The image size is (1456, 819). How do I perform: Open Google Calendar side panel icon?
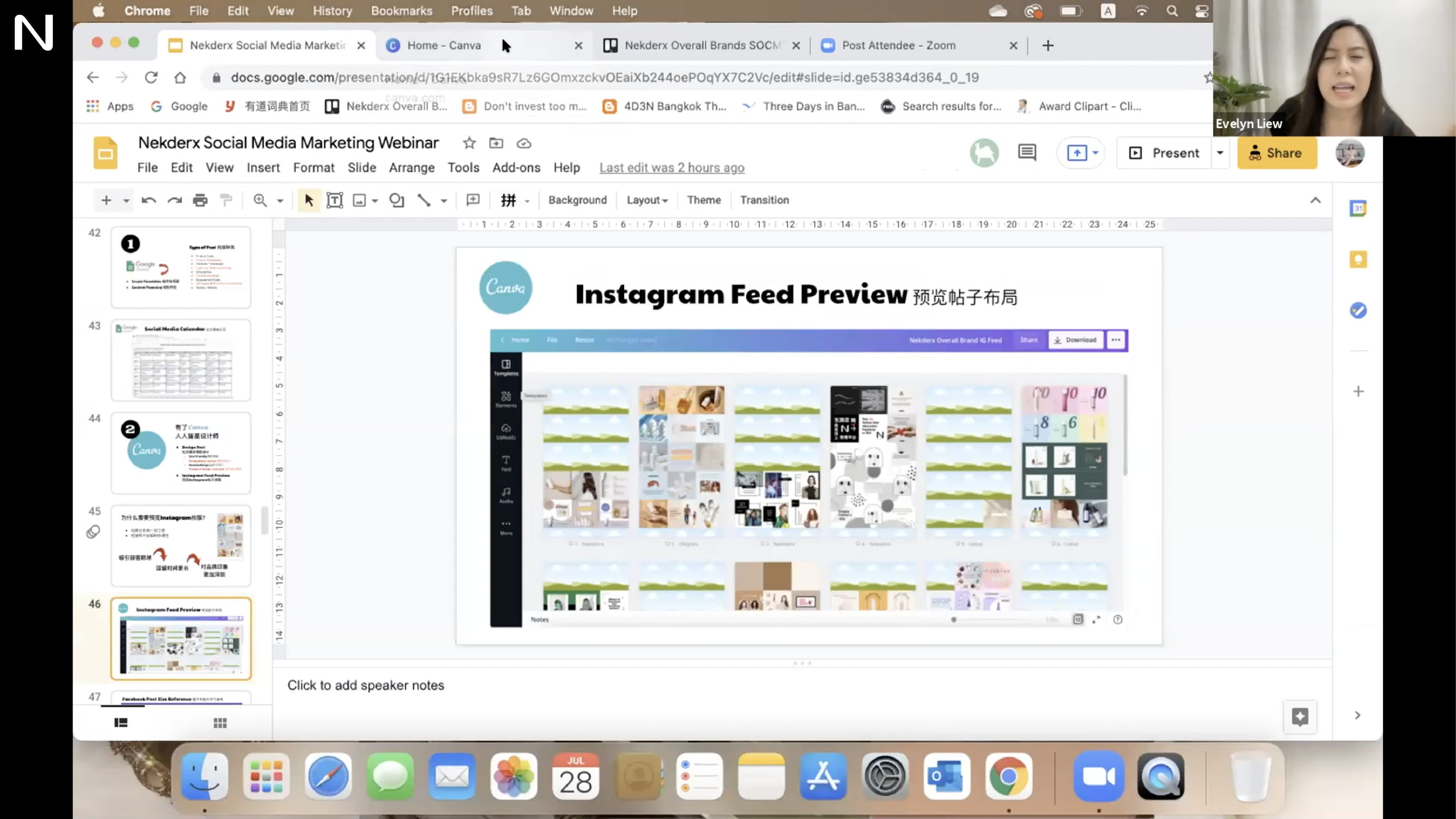point(1358,209)
